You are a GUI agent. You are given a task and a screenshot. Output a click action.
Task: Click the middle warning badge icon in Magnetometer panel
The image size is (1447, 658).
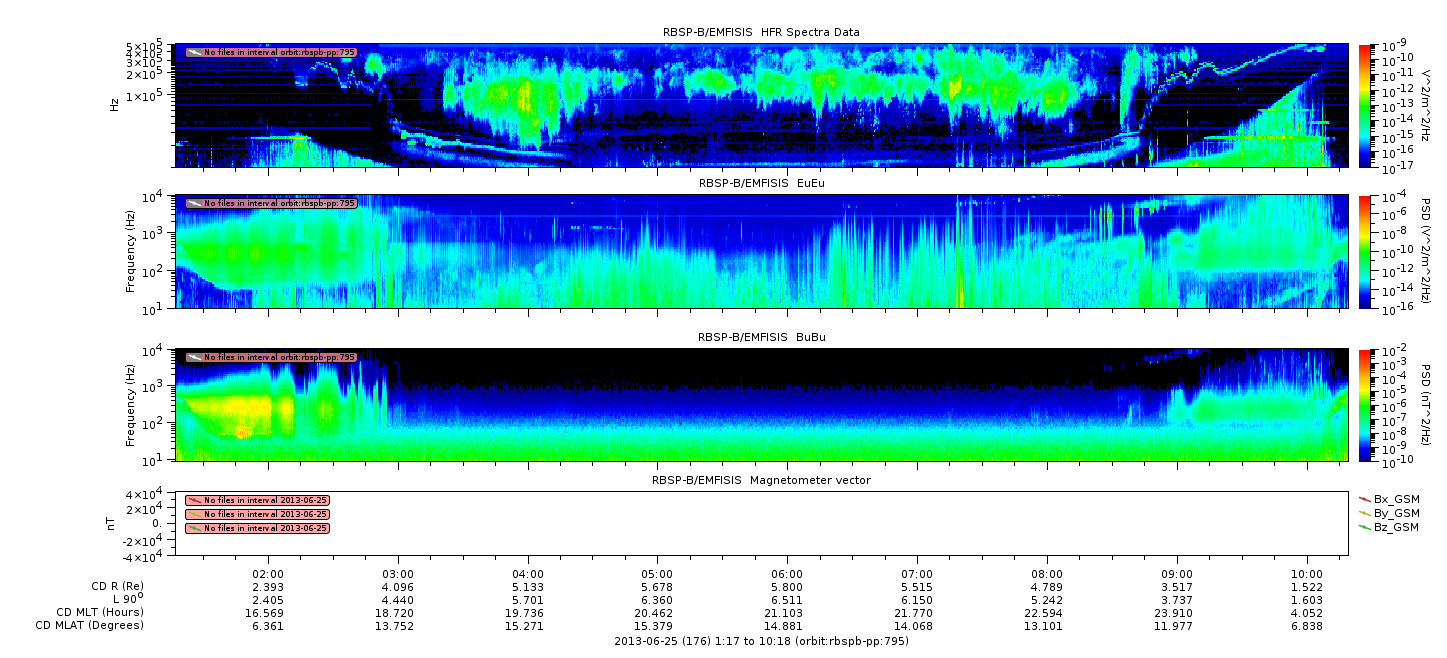pos(194,514)
